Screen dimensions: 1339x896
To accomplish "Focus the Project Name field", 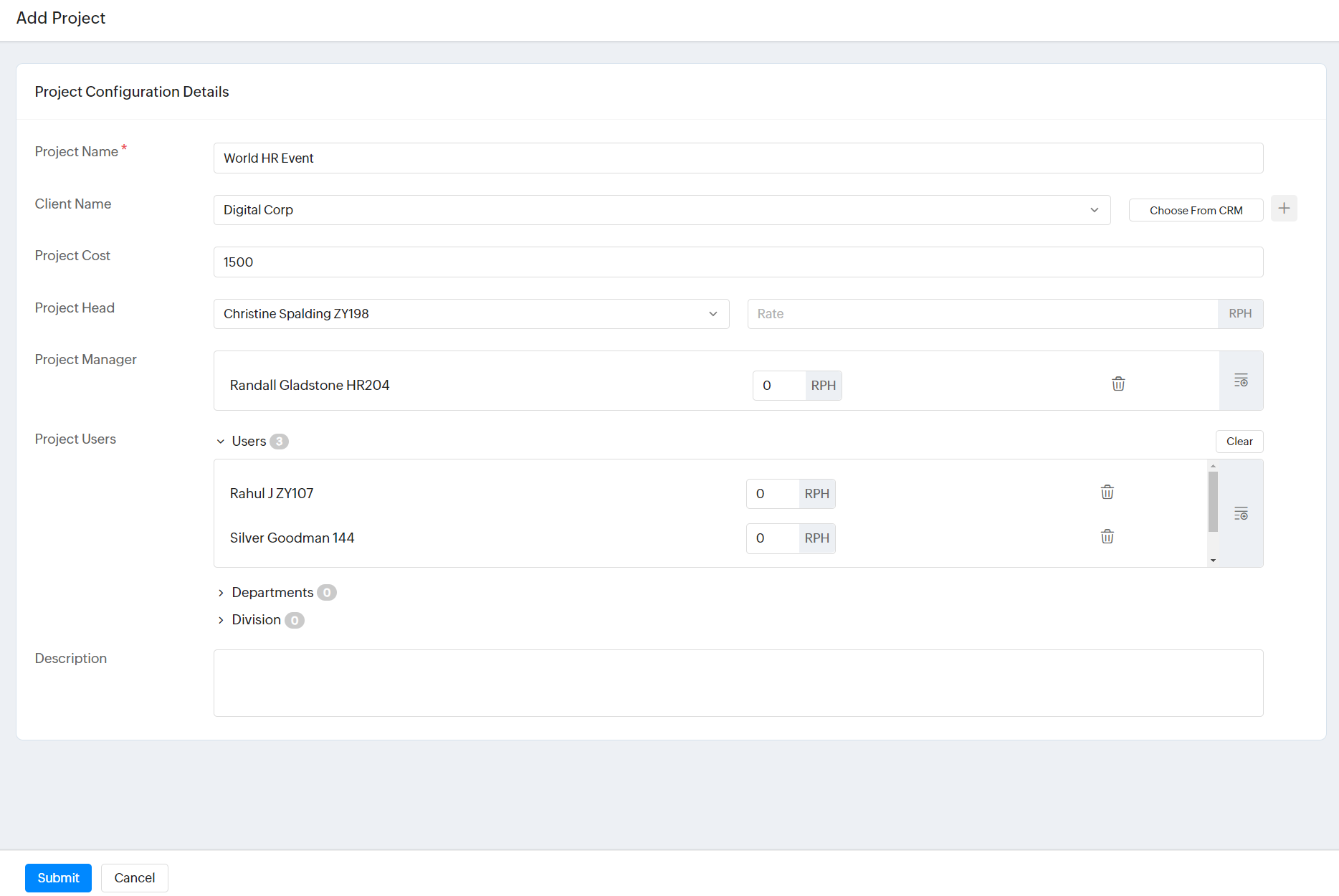I will point(738,158).
